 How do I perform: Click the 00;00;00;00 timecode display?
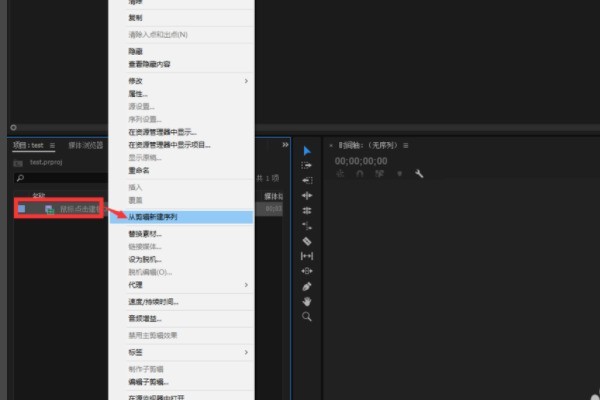tap(362, 160)
